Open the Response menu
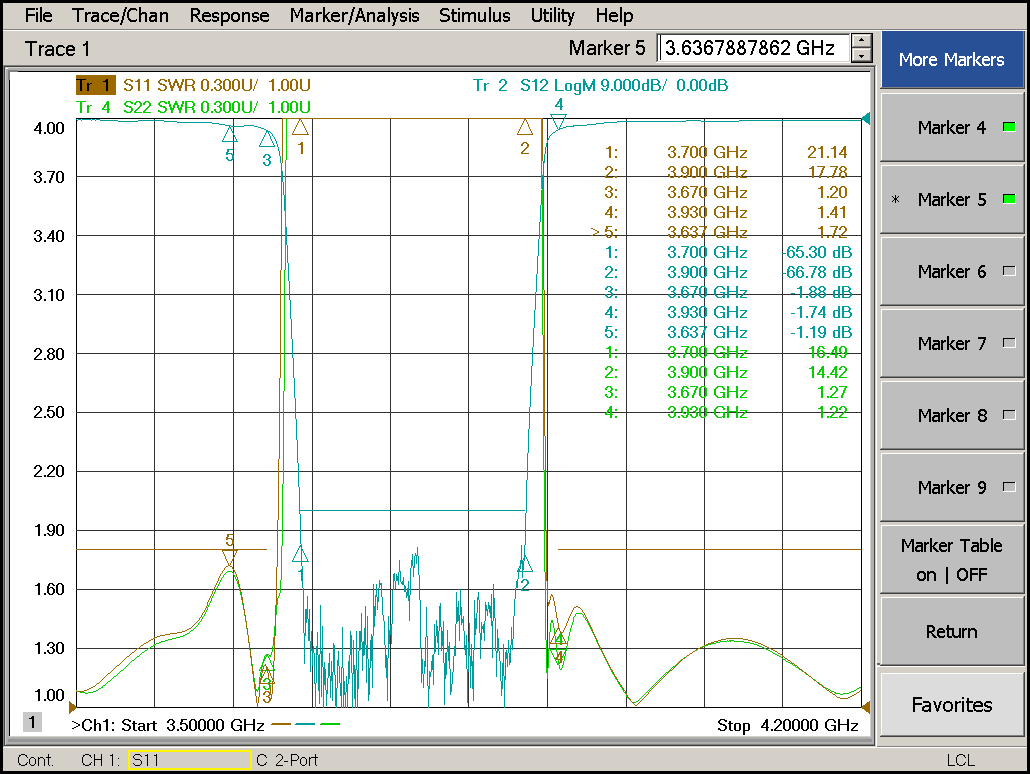Screen dimensions: 1030x774 229,15
